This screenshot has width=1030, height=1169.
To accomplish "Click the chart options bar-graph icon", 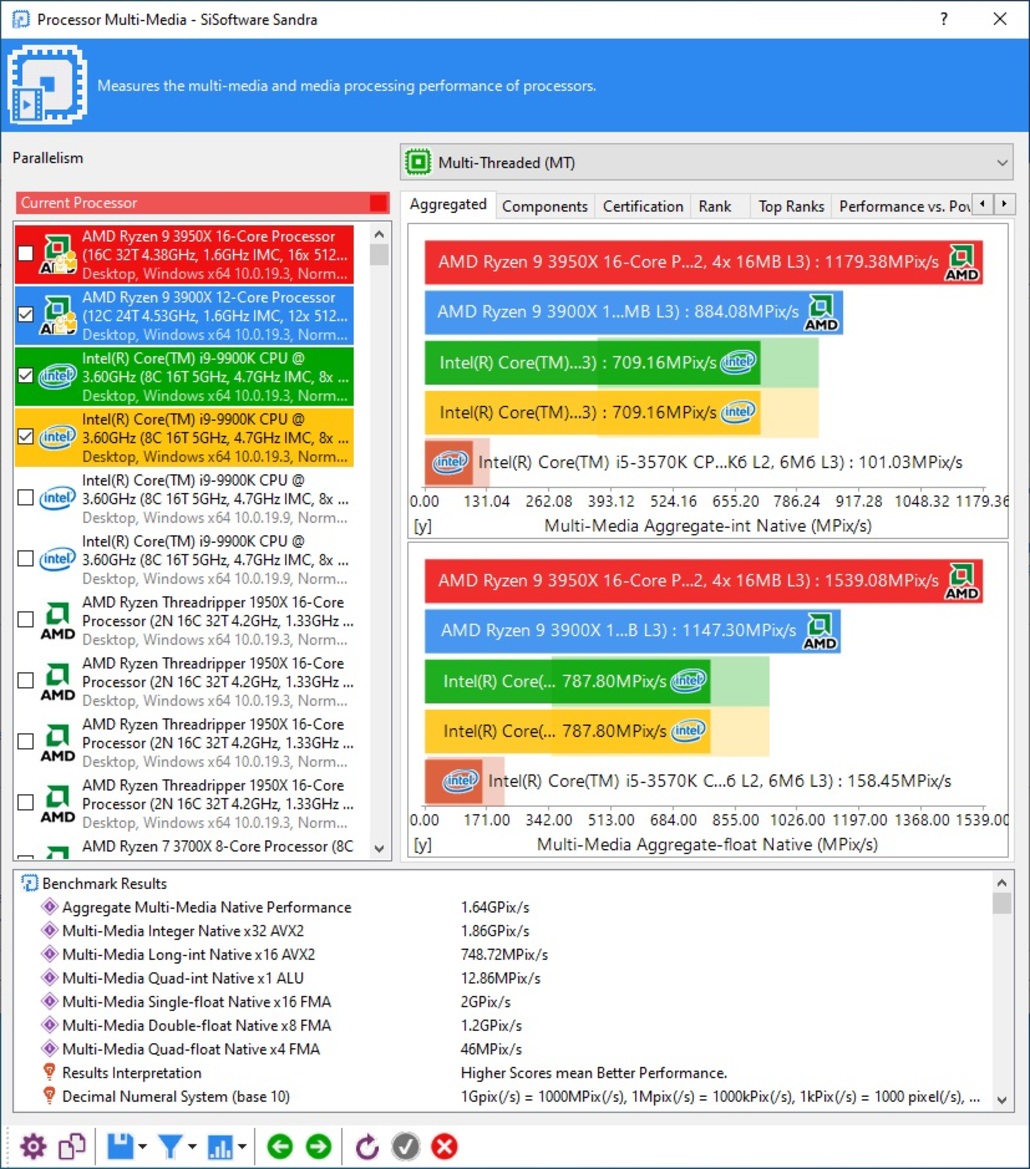I will (220, 1147).
